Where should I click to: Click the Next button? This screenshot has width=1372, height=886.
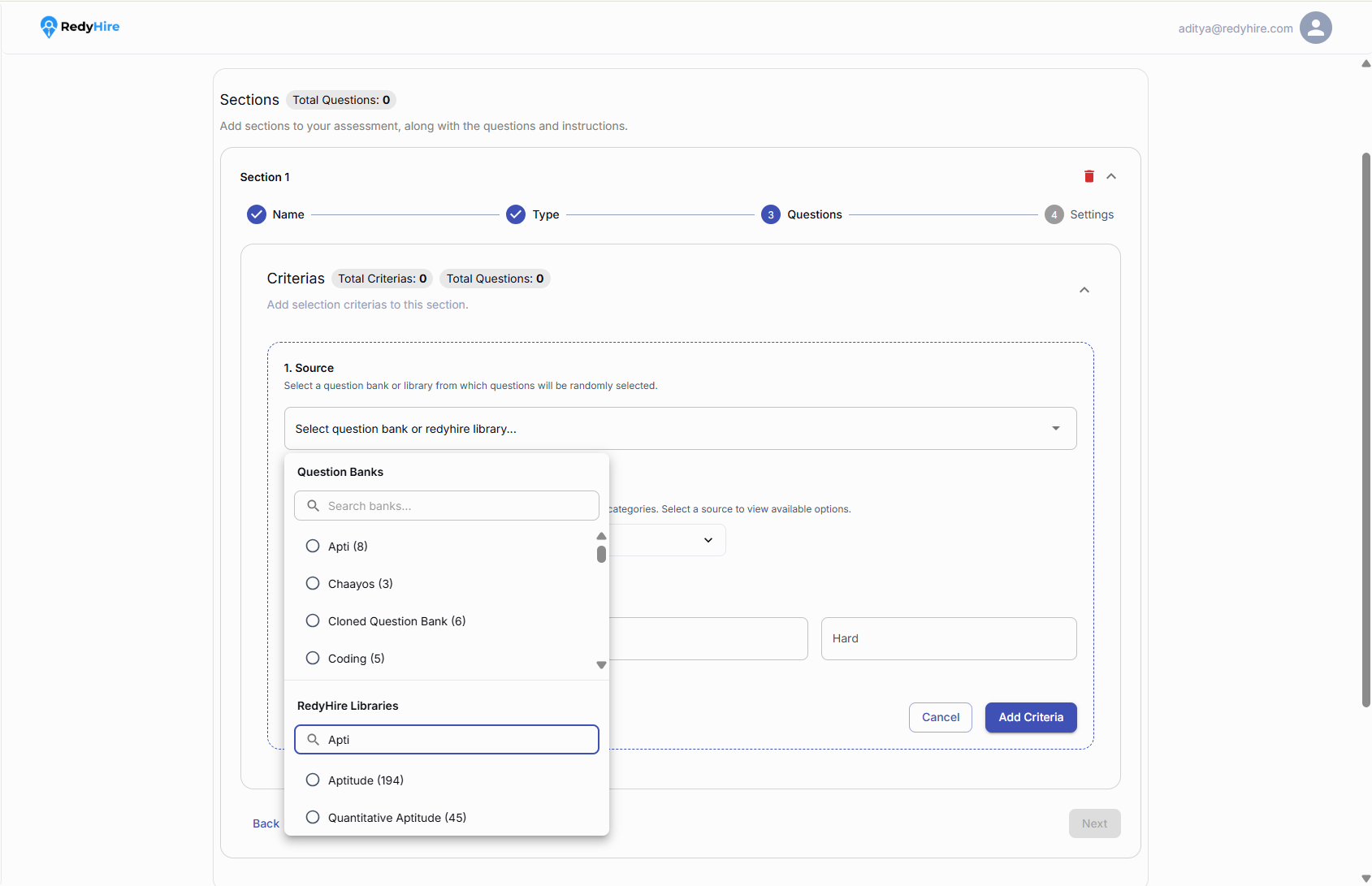click(1094, 823)
